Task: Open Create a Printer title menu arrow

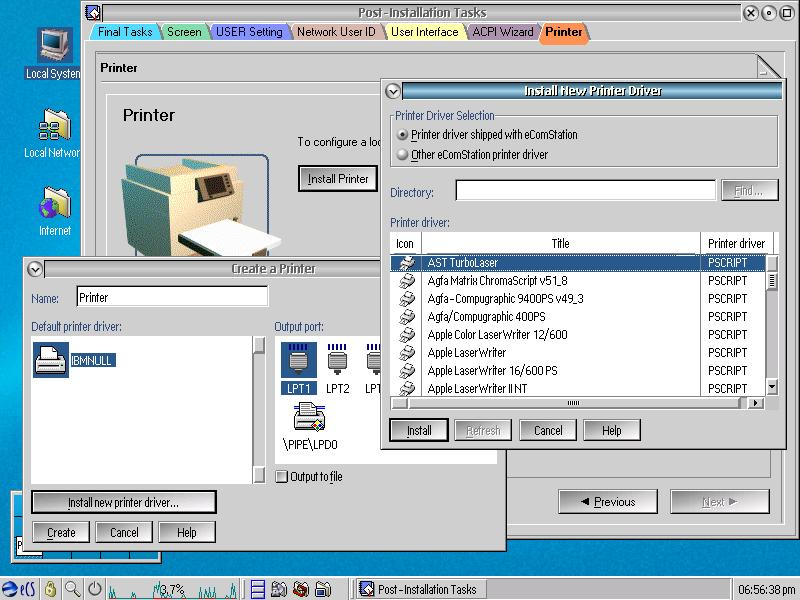Action: point(35,269)
